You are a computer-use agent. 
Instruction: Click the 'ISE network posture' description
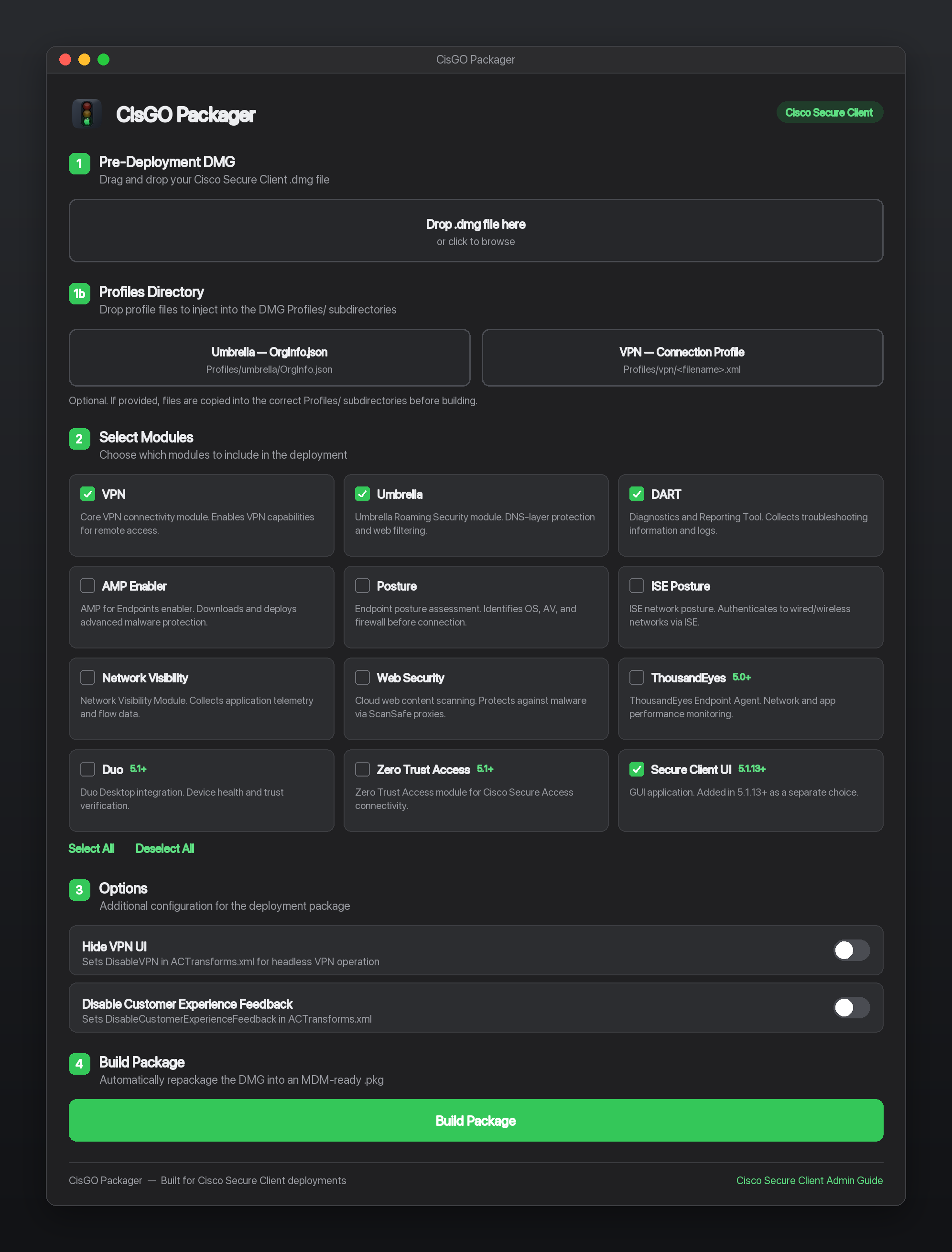[x=739, y=615]
